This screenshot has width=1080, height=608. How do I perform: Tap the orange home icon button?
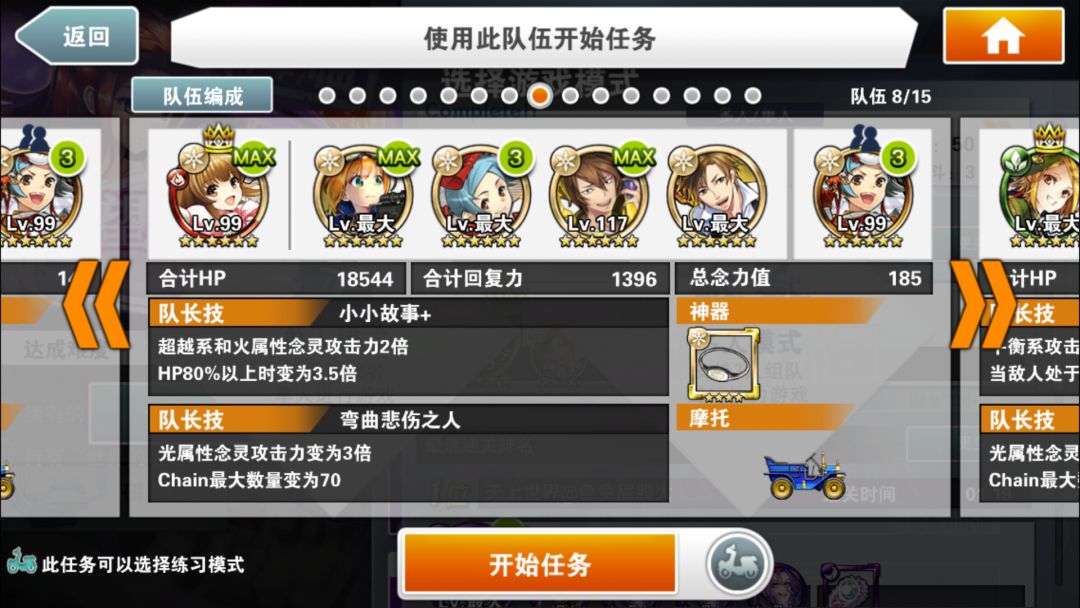coord(1004,36)
